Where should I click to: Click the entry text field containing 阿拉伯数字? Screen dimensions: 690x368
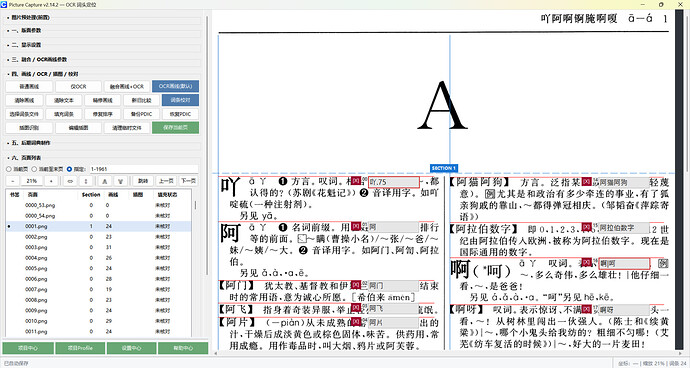tap(624, 228)
